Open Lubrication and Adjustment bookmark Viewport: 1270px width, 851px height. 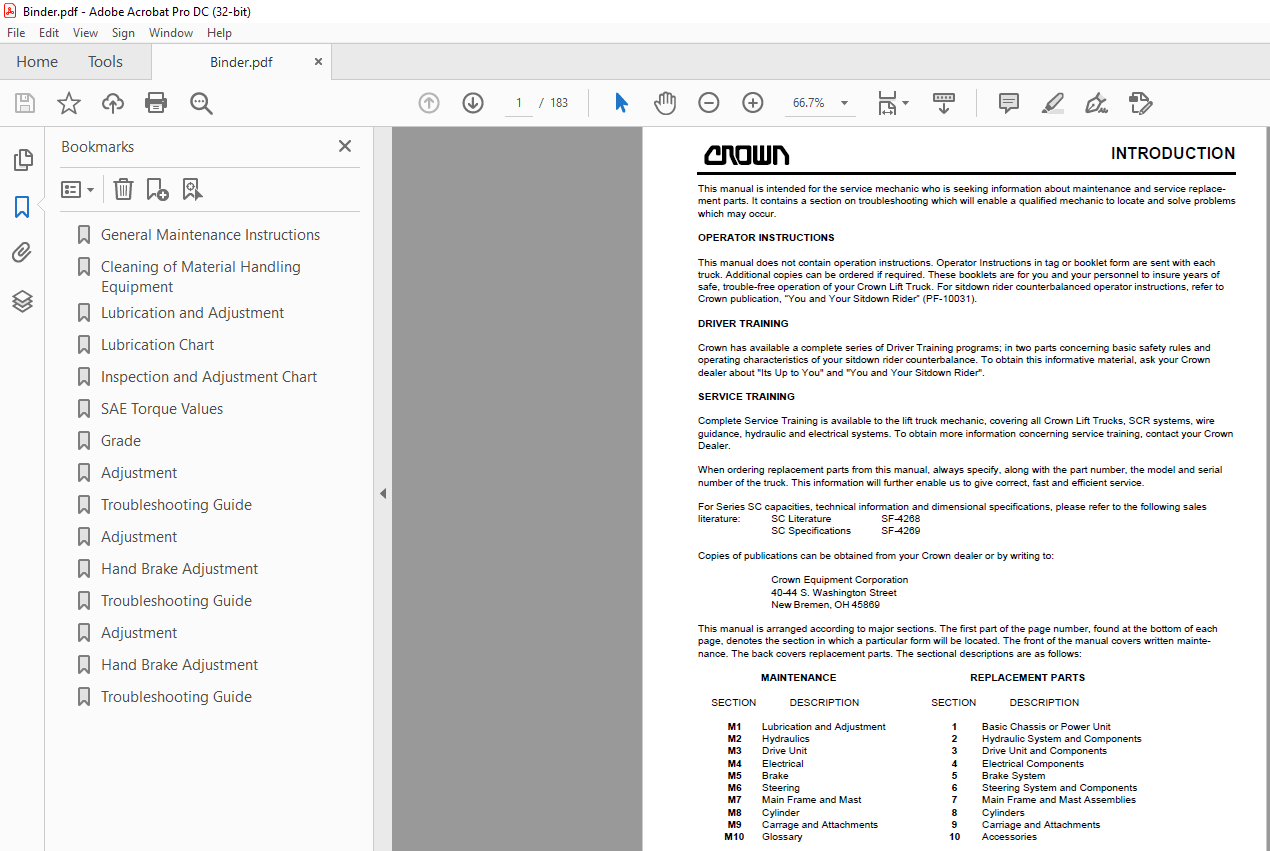pos(192,313)
